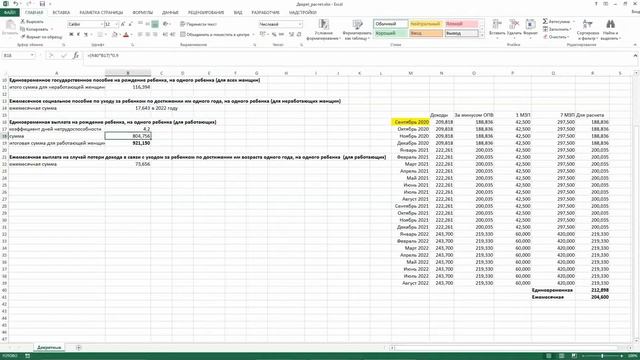
Task: Open РАЗМЕТКА СТРАНИЦЫ ribbon tab
Action: 101,13
